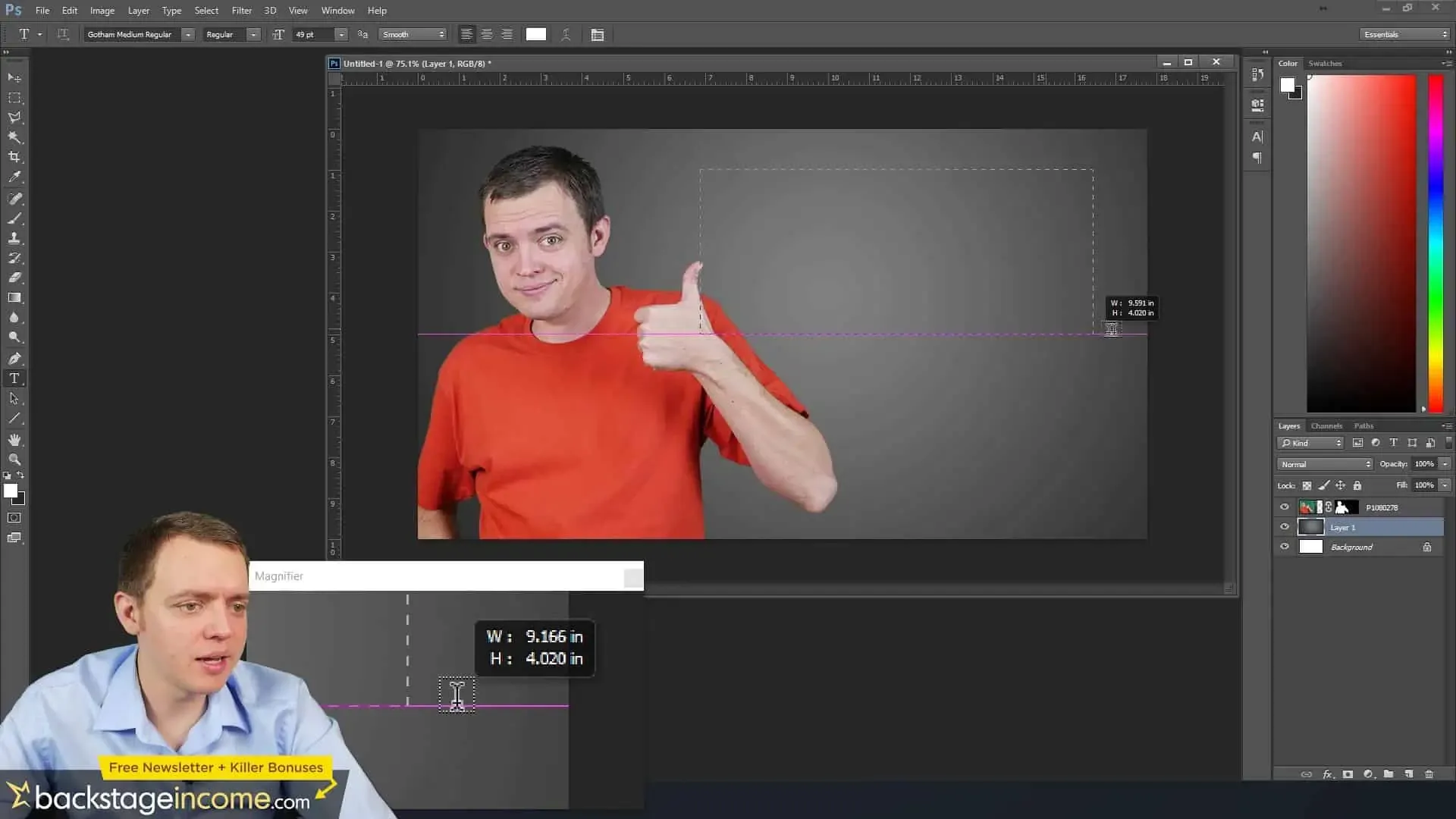Switch to the Channels tab
Image resolution: width=1456 pixels, height=819 pixels.
pos(1326,426)
